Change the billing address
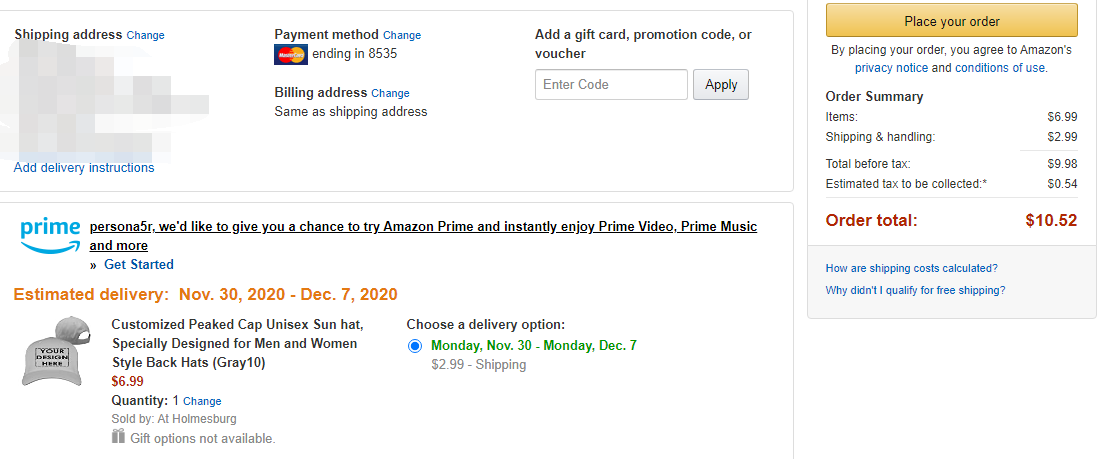Image resolution: width=1099 pixels, height=459 pixels. 390,94
